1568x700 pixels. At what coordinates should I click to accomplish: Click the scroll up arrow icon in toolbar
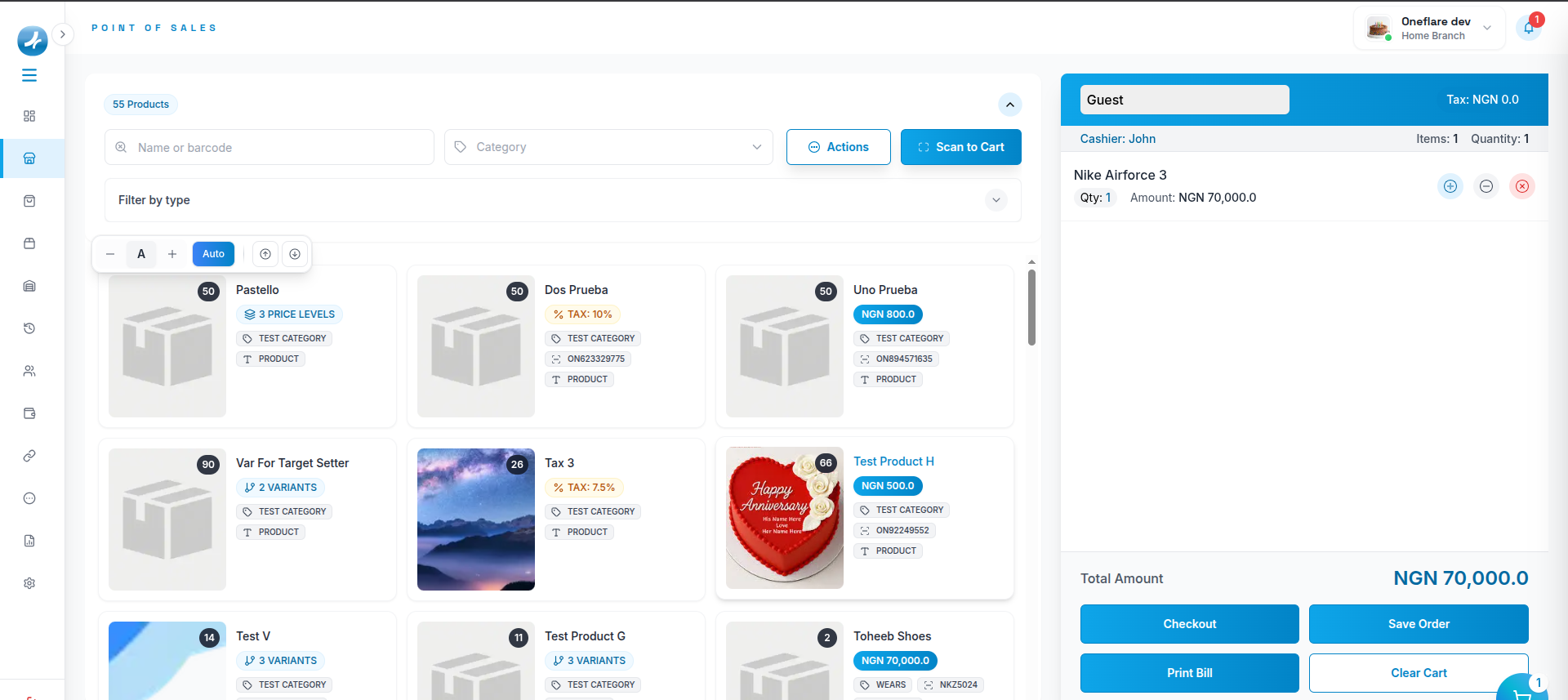pyautogui.click(x=265, y=254)
